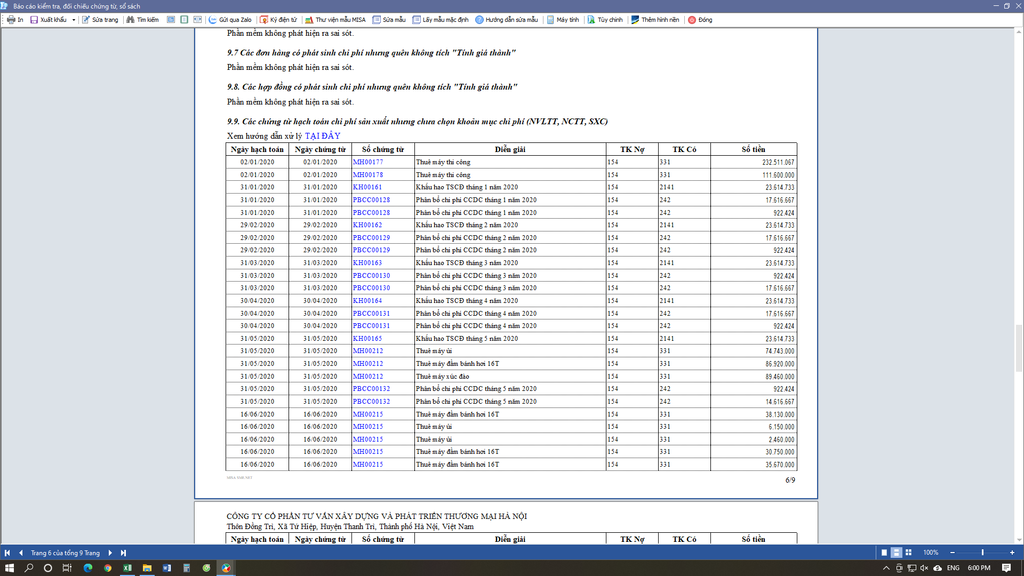
Task: Click Sửa trang page edit button
Action: tap(100, 20)
